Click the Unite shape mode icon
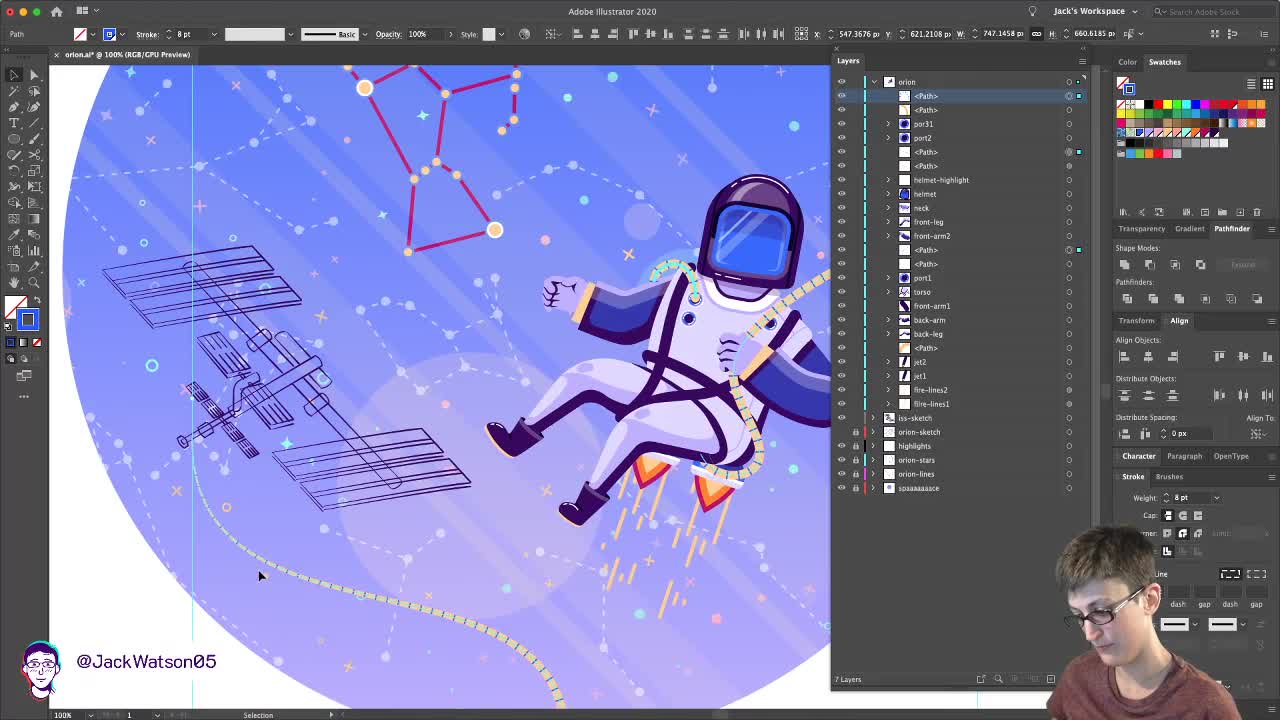This screenshot has width=1280, height=720. (x=1124, y=265)
